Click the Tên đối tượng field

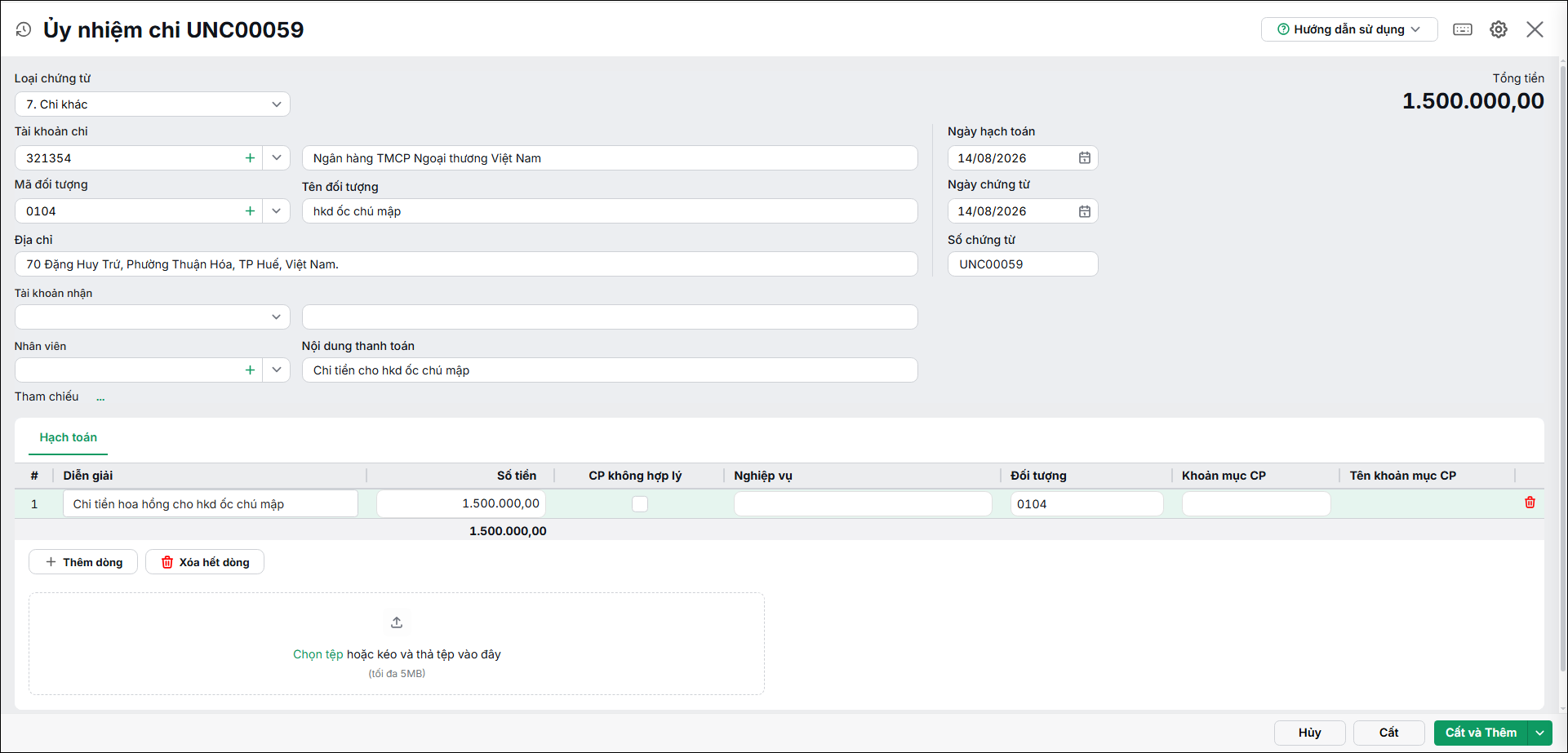(x=610, y=211)
